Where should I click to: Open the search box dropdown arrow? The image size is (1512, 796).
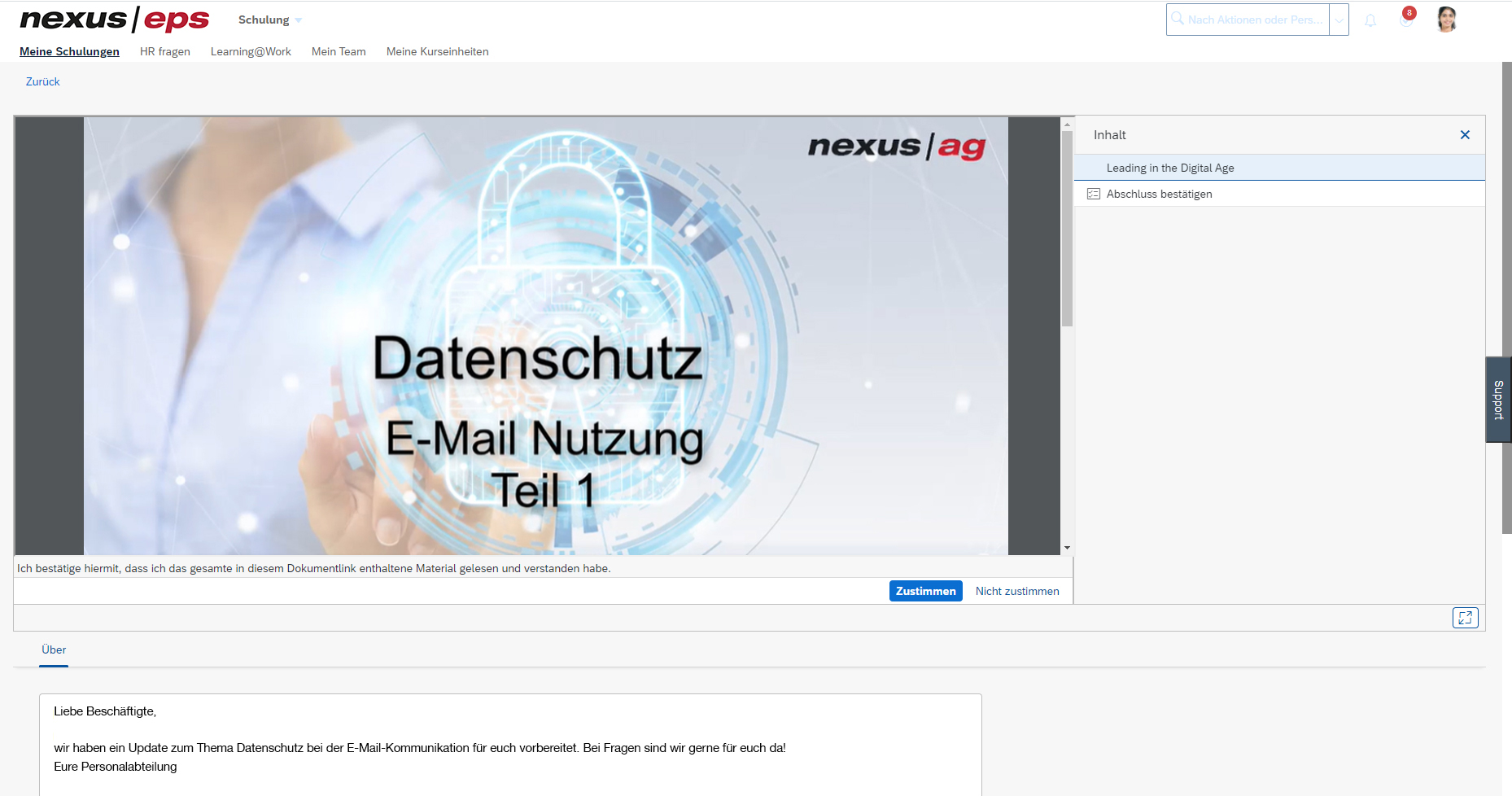click(1339, 20)
